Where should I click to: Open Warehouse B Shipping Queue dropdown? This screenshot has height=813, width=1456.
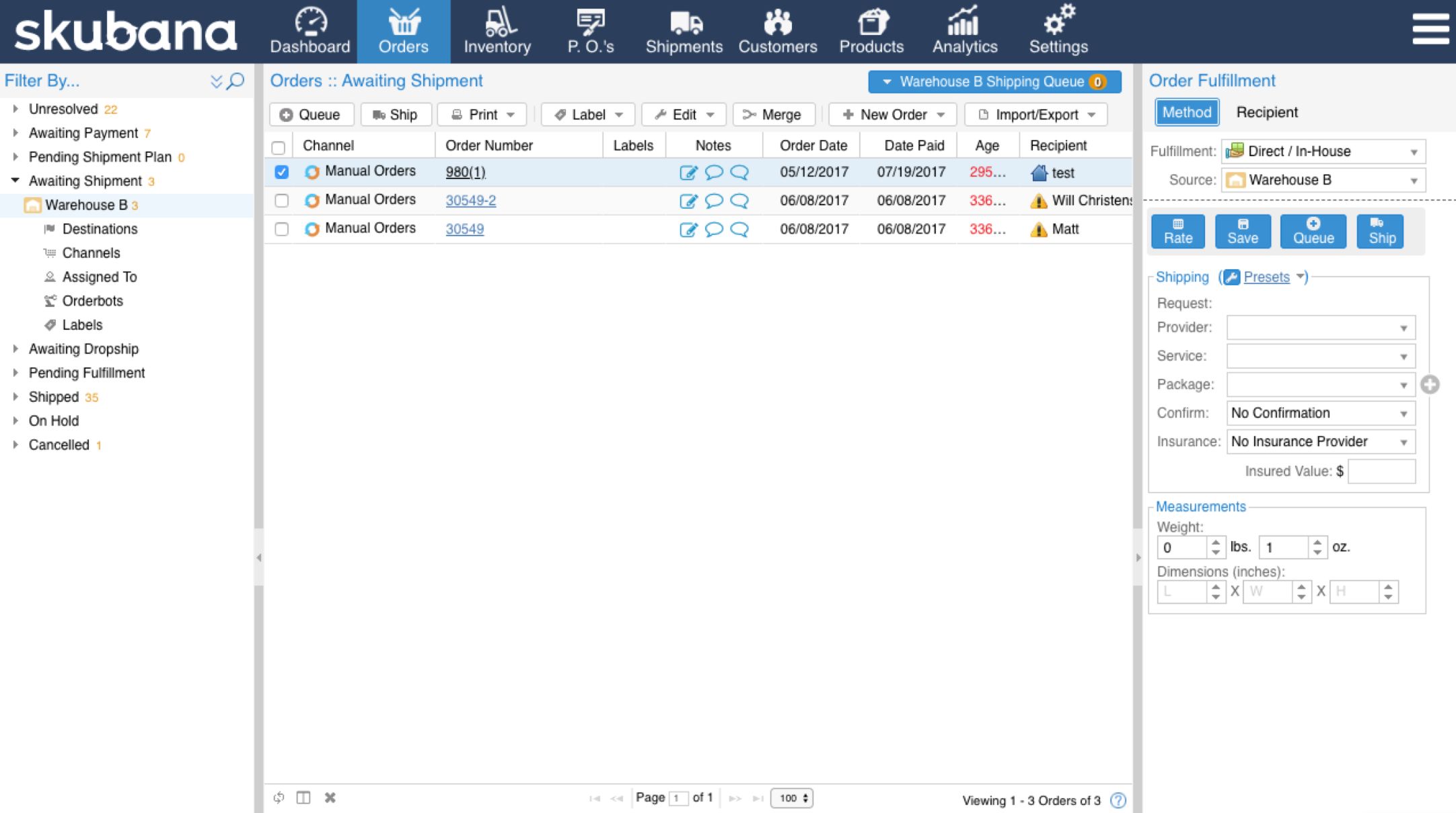[x=994, y=81]
